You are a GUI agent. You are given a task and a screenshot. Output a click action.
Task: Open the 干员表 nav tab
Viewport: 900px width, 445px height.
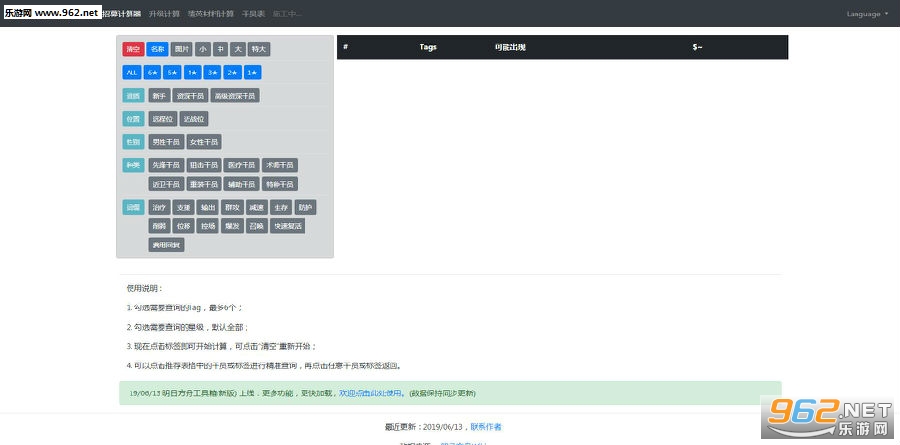(x=253, y=13)
